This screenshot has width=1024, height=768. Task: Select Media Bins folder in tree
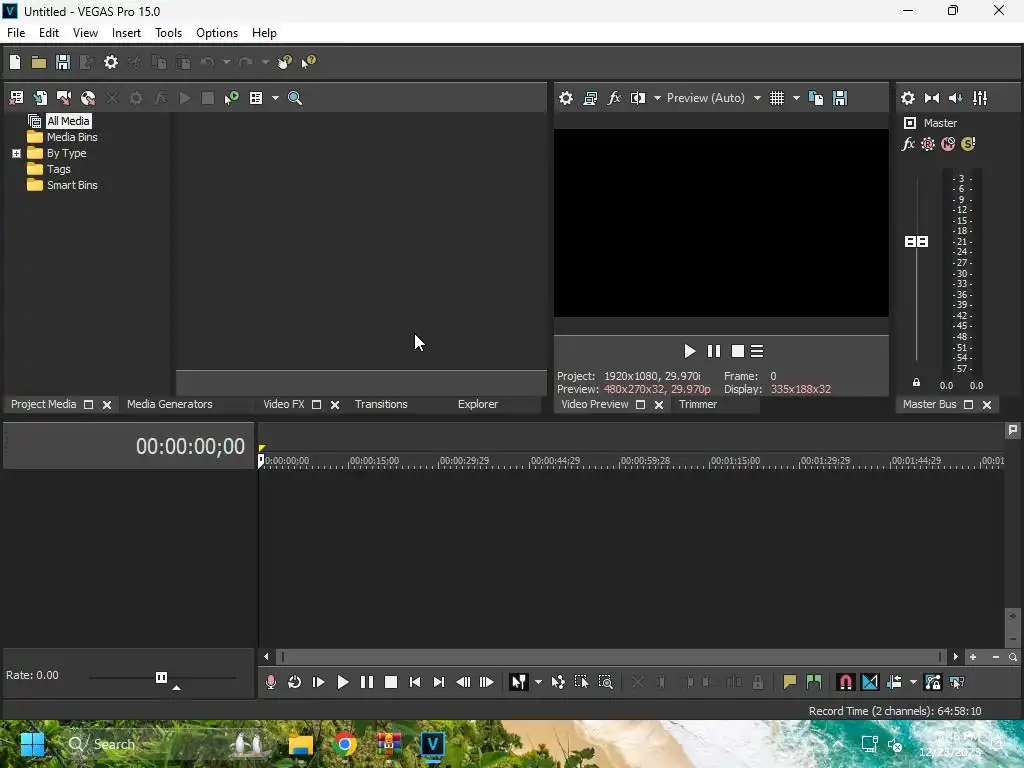(62, 137)
